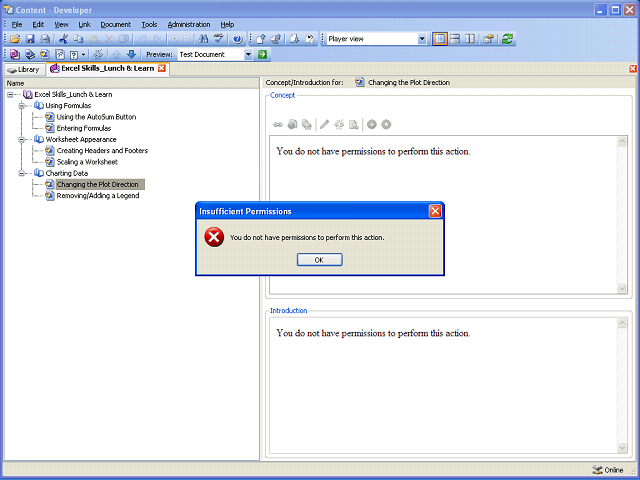This screenshot has width=640, height=480.
Task: Select the Entering Formulas topic
Action: pyautogui.click(x=84, y=128)
